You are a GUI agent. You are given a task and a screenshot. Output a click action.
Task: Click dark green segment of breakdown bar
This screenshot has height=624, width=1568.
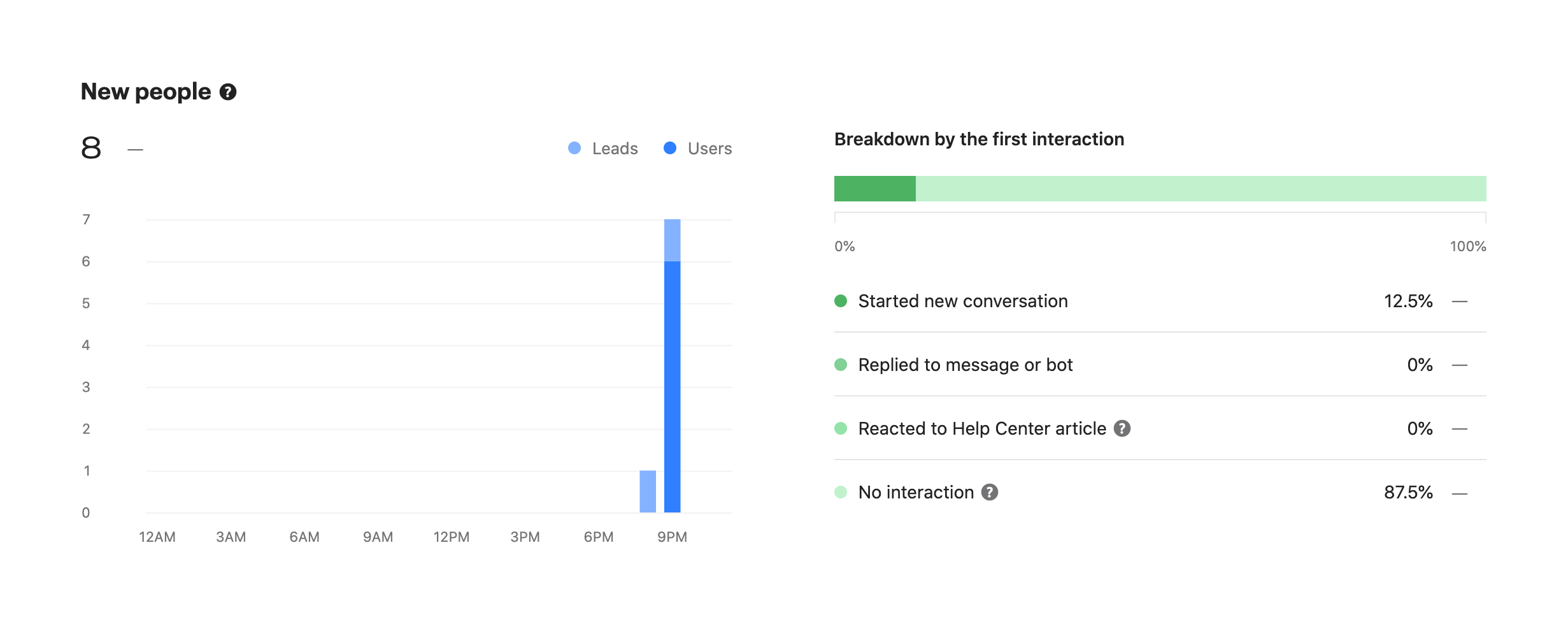coord(874,189)
